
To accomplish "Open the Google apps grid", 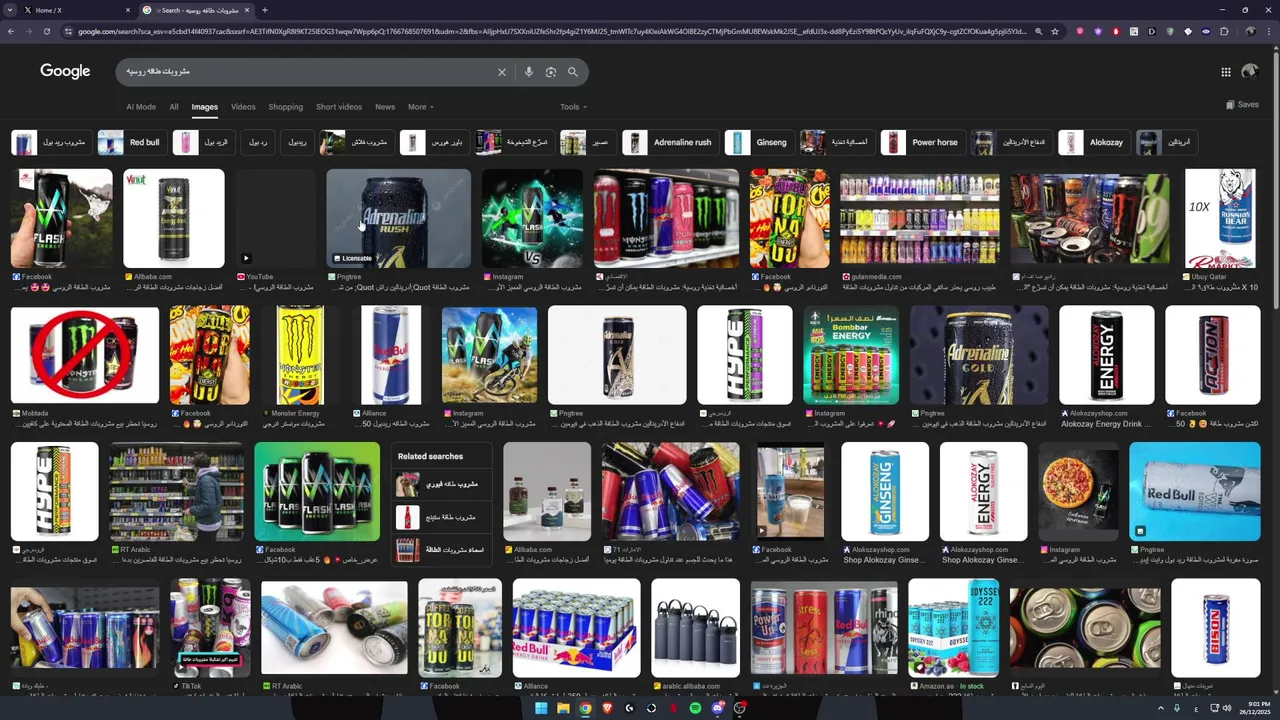I will click(1226, 72).
